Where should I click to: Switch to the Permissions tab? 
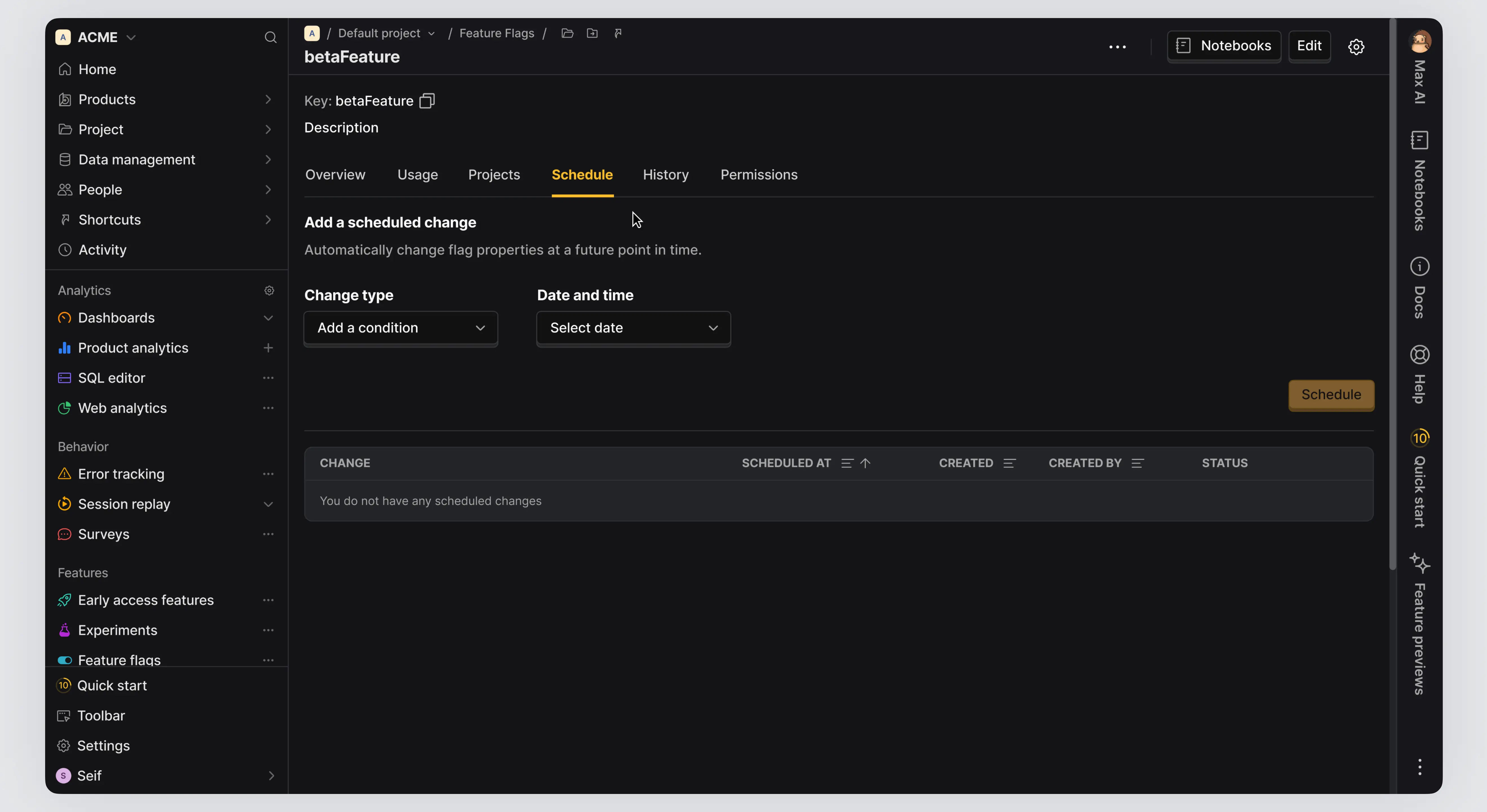(x=758, y=175)
